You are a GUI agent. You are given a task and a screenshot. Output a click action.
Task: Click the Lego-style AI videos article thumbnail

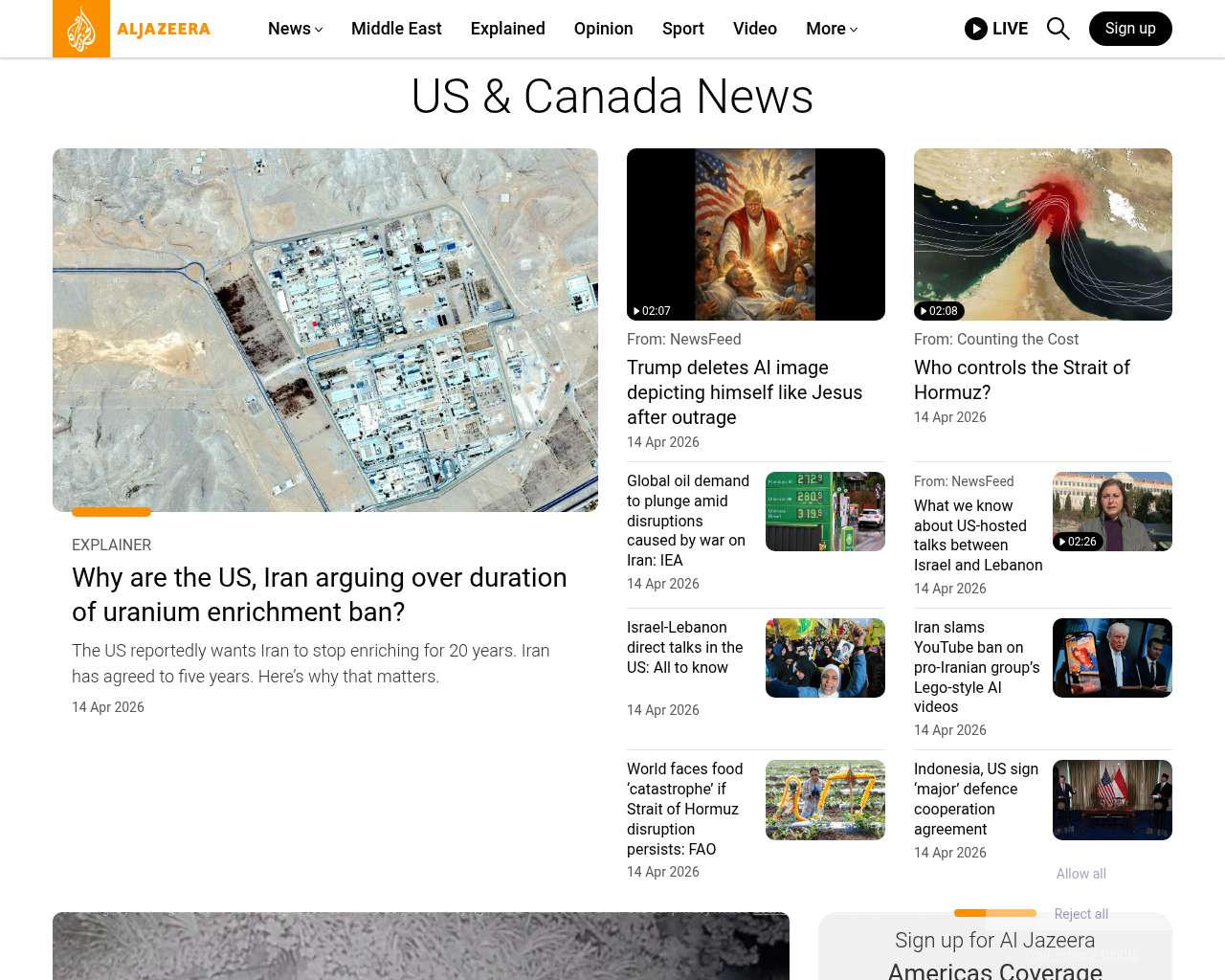coord(1112,657)
